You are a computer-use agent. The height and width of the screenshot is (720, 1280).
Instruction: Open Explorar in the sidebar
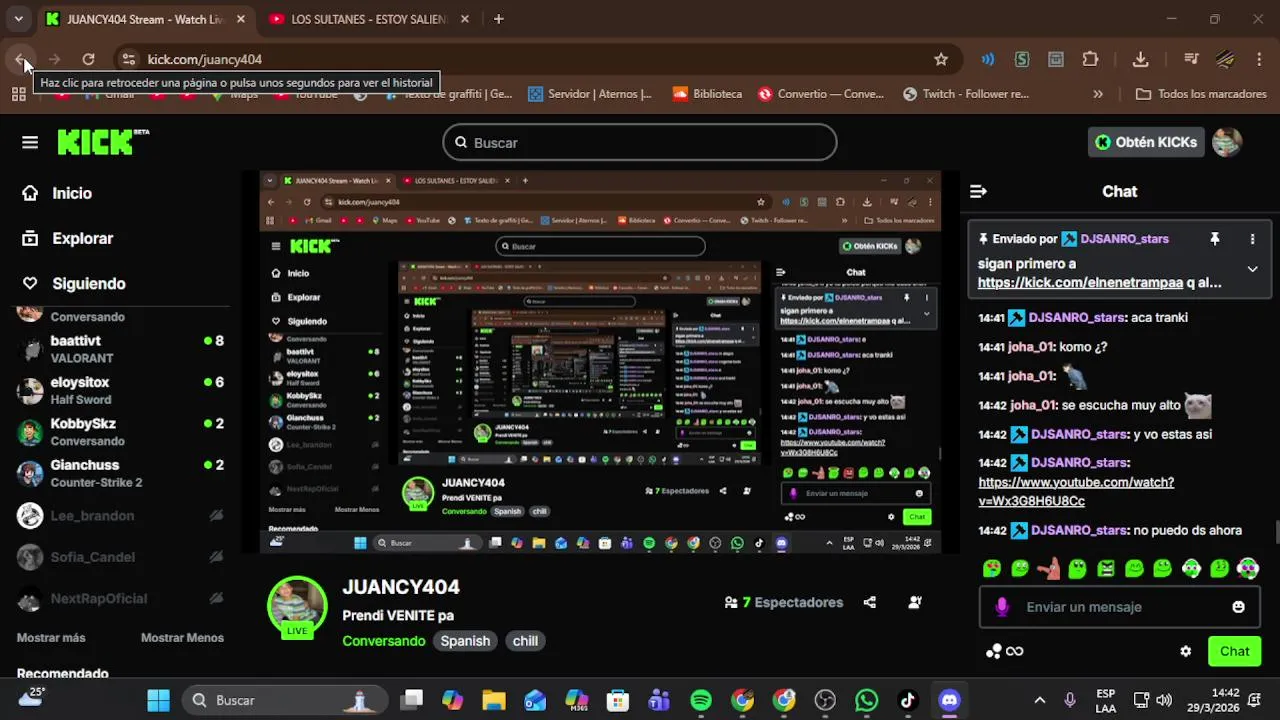68,238
